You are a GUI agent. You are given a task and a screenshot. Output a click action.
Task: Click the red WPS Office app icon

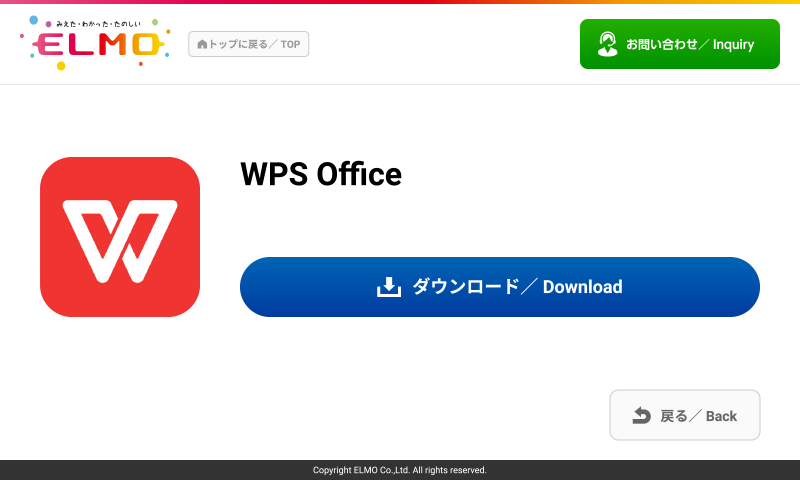point(120,237)
